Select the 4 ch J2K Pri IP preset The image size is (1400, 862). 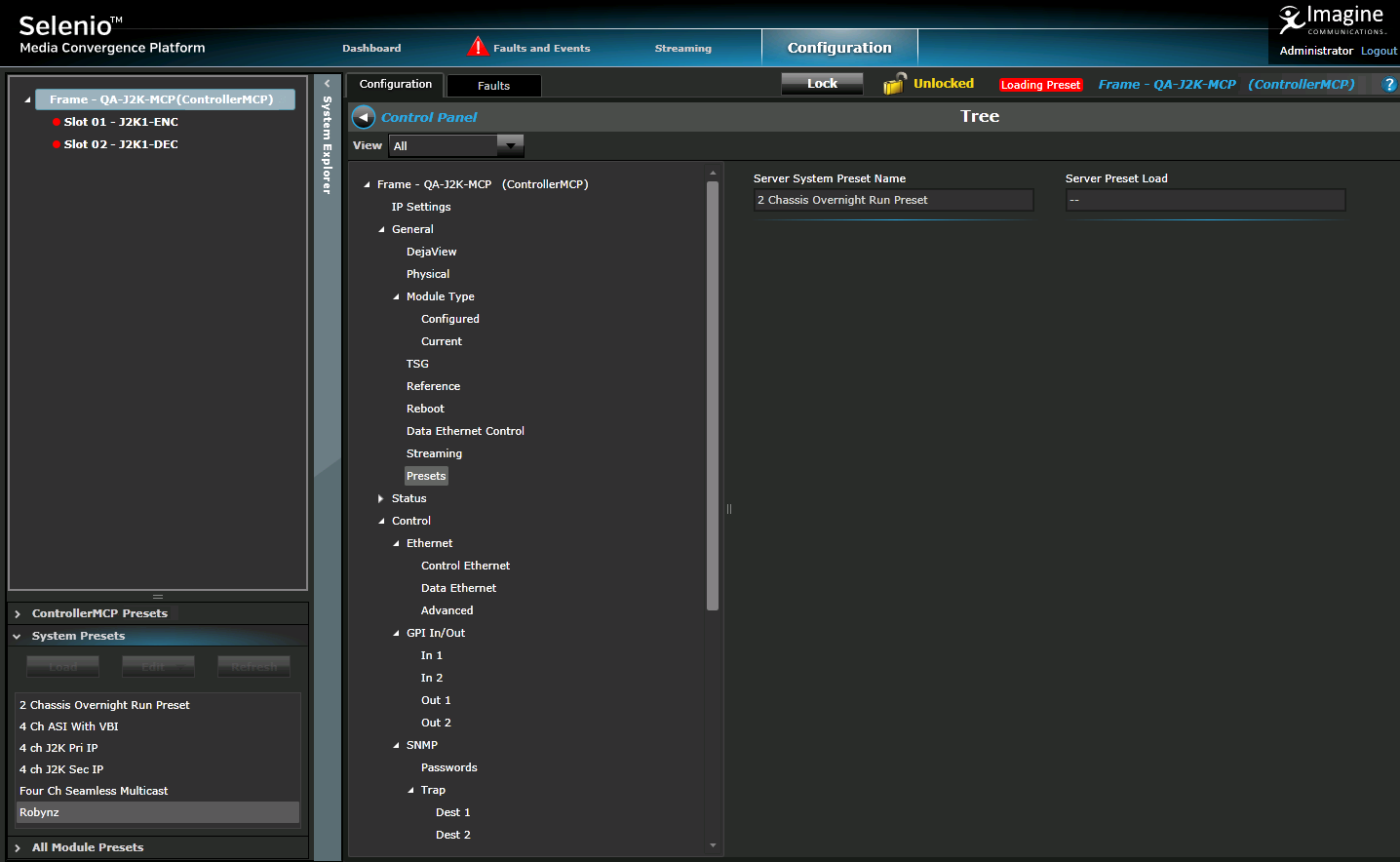pos(158,748)
